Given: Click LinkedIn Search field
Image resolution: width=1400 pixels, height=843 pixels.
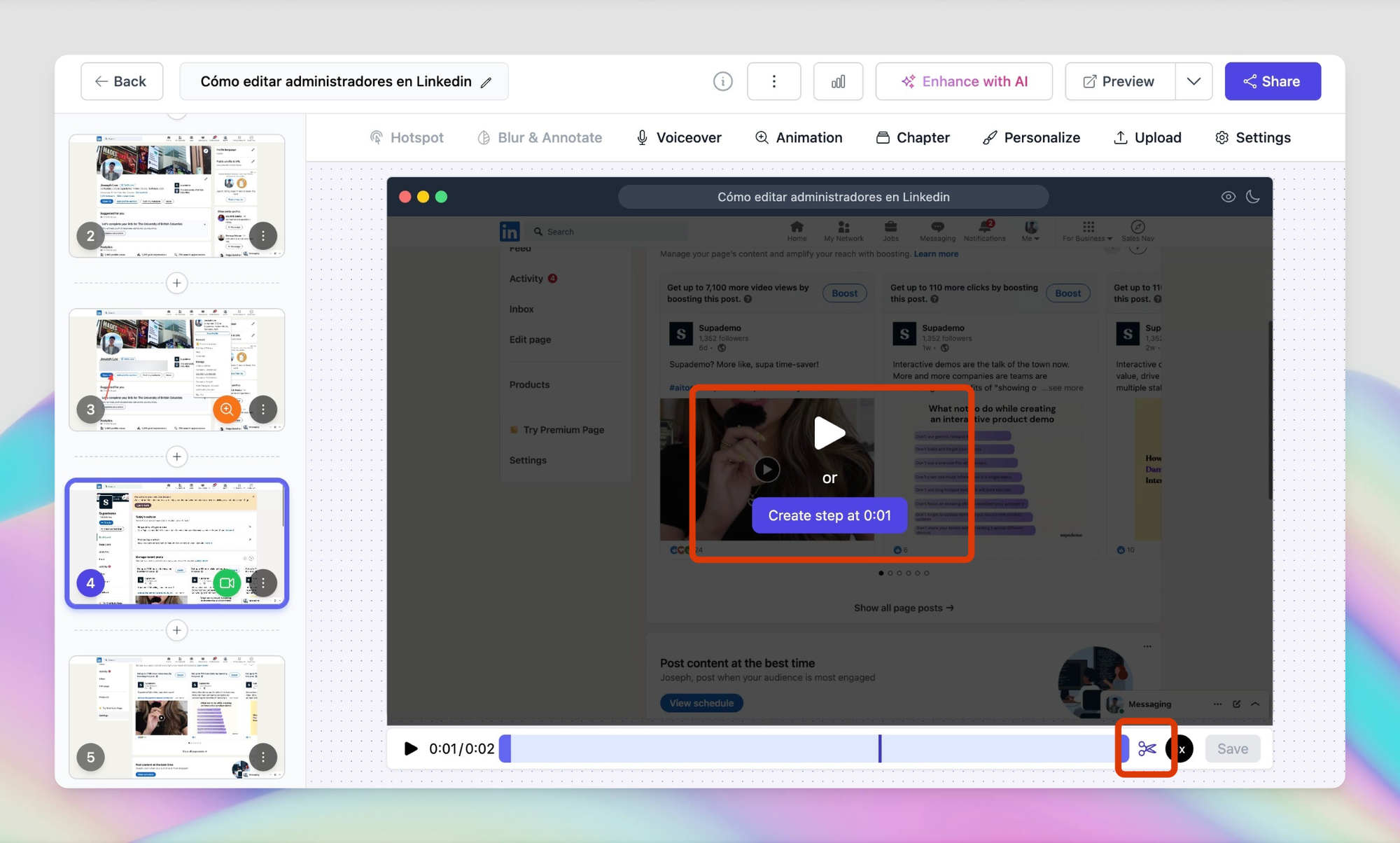Looking at the screenshot, I should 609,232.
